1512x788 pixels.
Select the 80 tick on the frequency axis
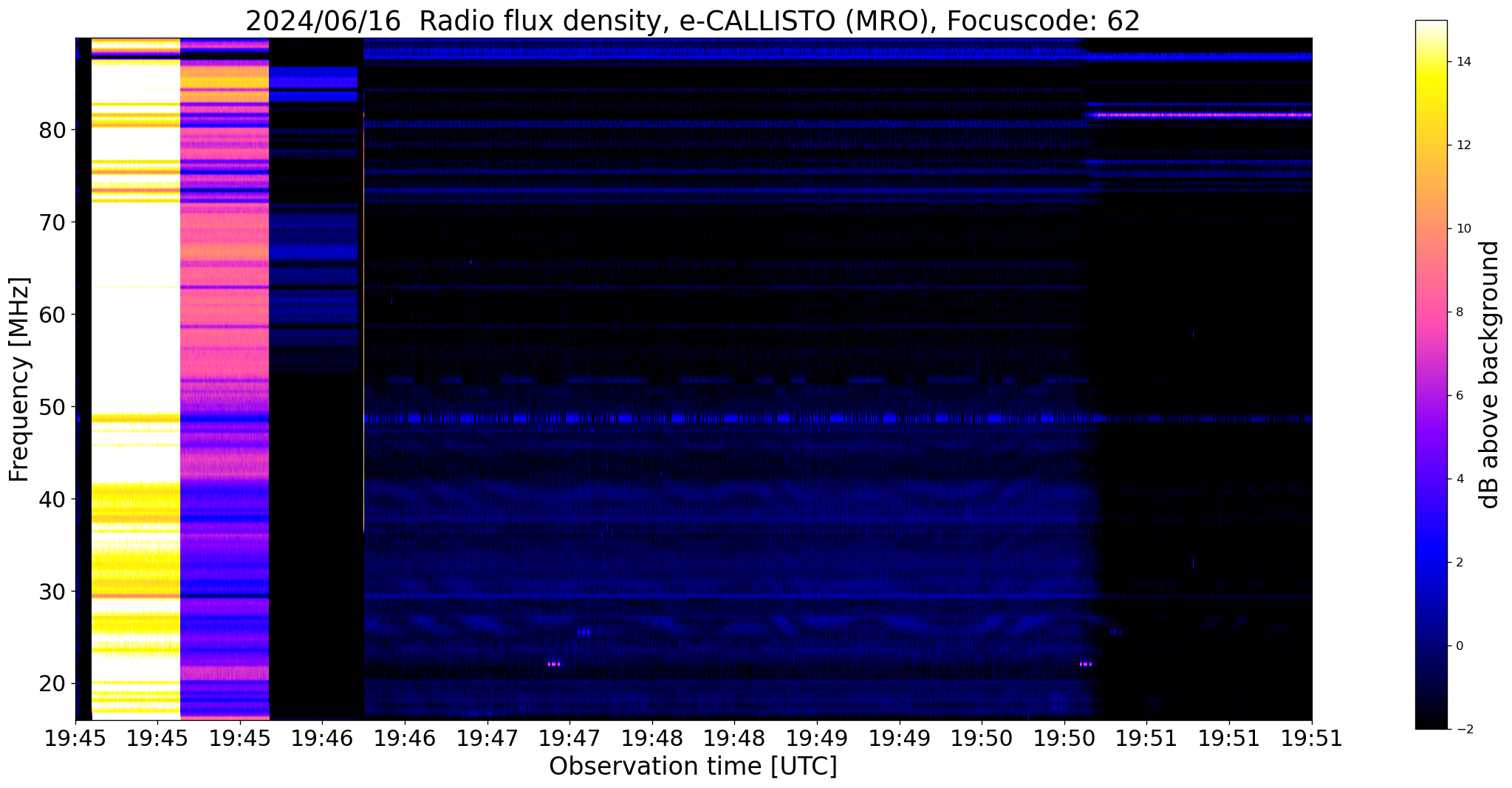[53, 130]
